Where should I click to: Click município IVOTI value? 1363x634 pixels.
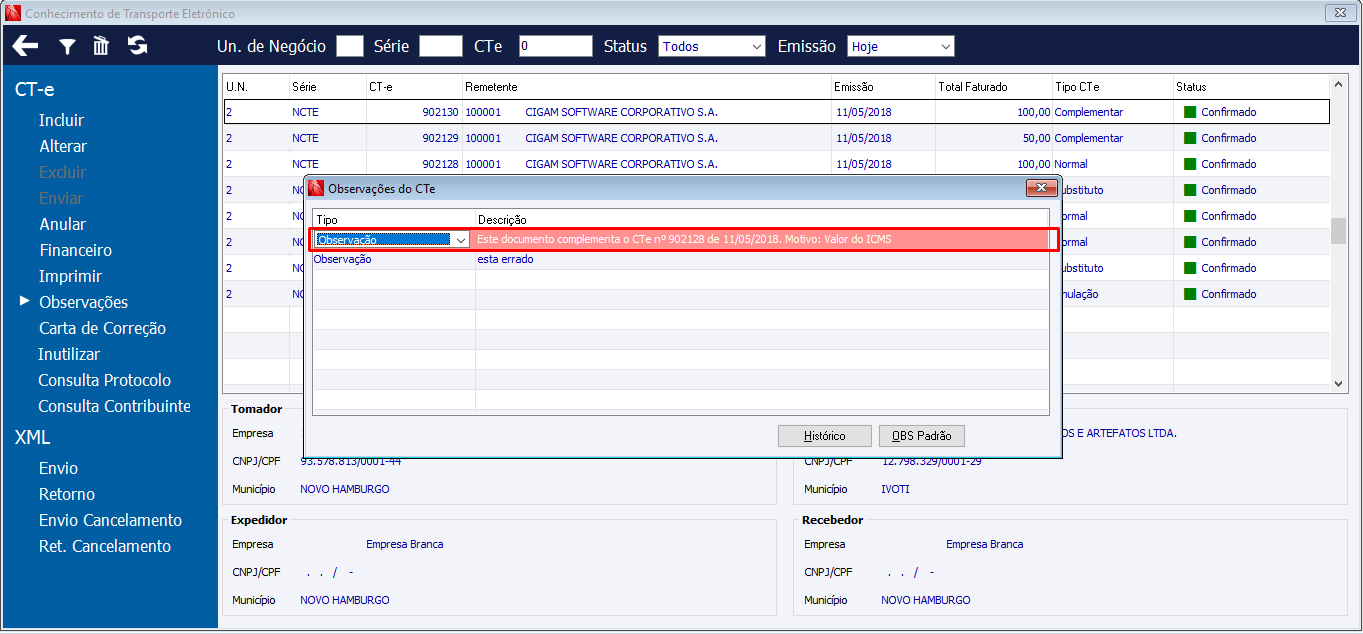pyautogui.click(x=895, y=490)
